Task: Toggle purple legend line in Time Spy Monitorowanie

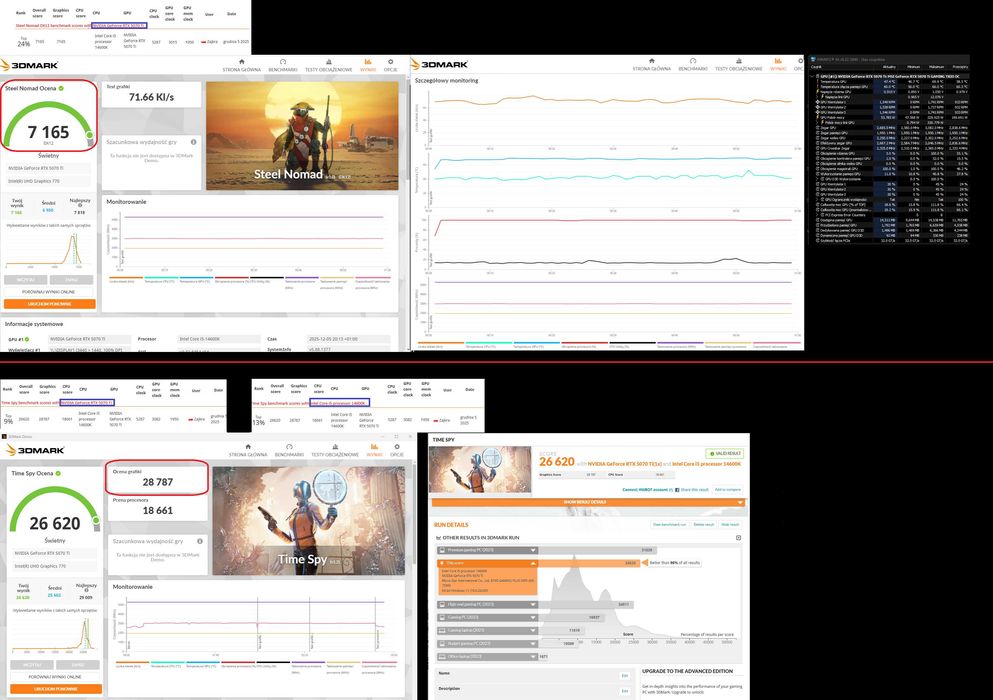Action: (308, 663)
